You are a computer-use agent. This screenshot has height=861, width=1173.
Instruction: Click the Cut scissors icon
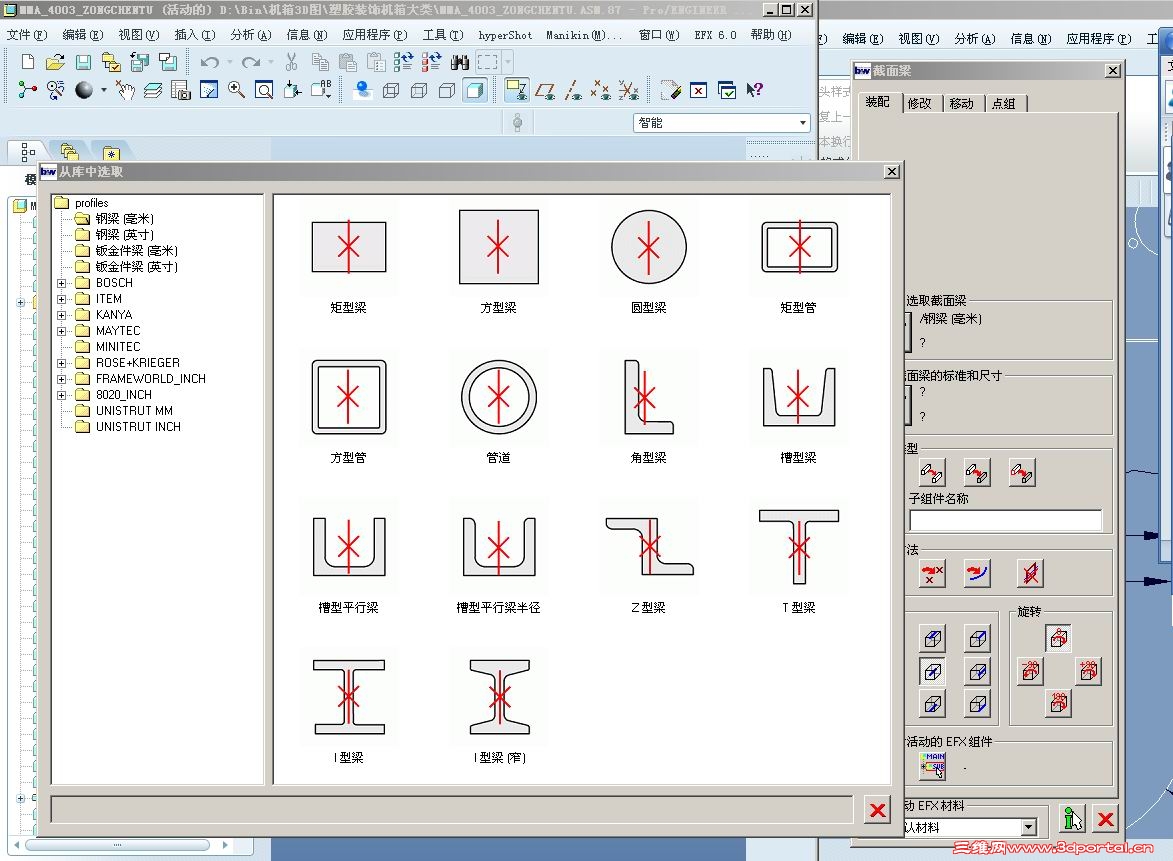[x=292, y=62]
